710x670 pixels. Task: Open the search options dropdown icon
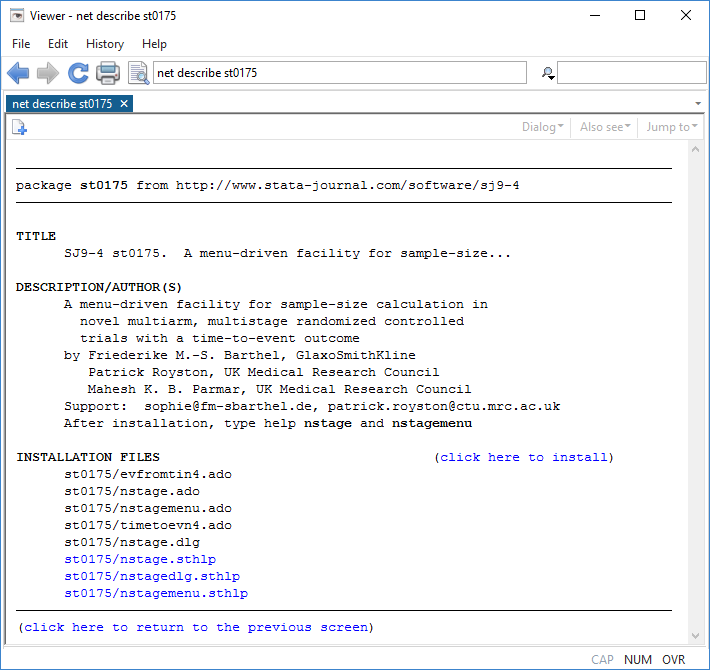click(x=548, y=73)
